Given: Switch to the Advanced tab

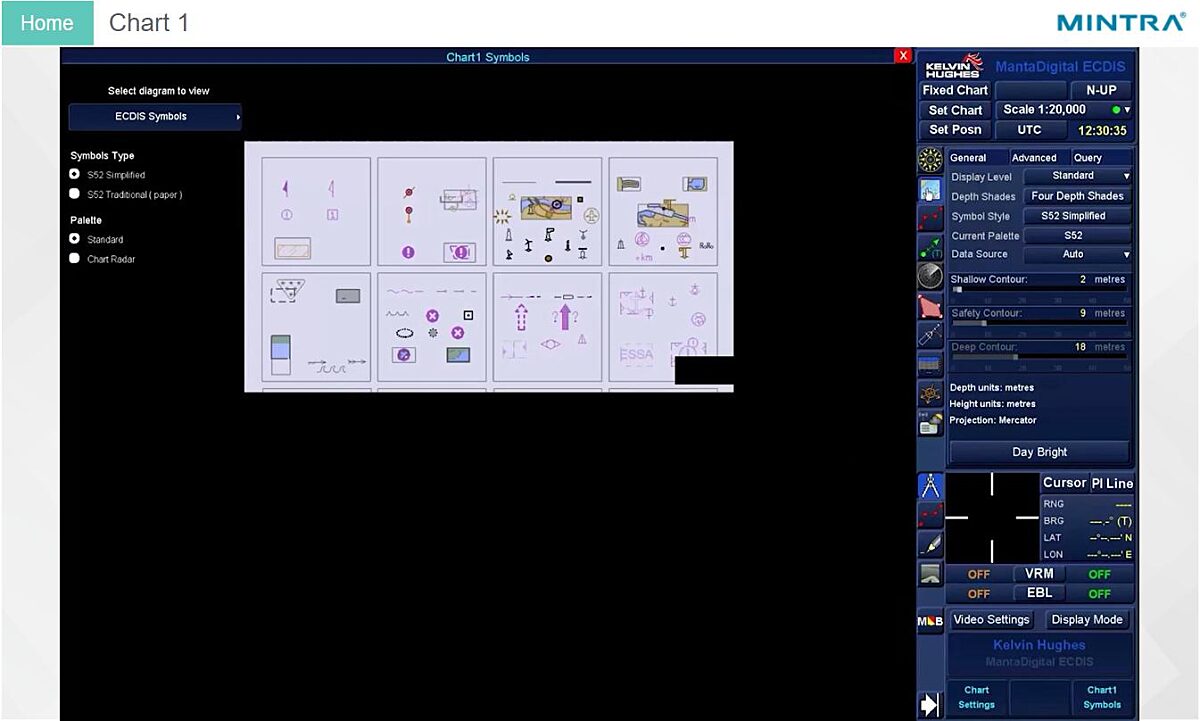Looking at the screenshot, I should click(1038, 157).
